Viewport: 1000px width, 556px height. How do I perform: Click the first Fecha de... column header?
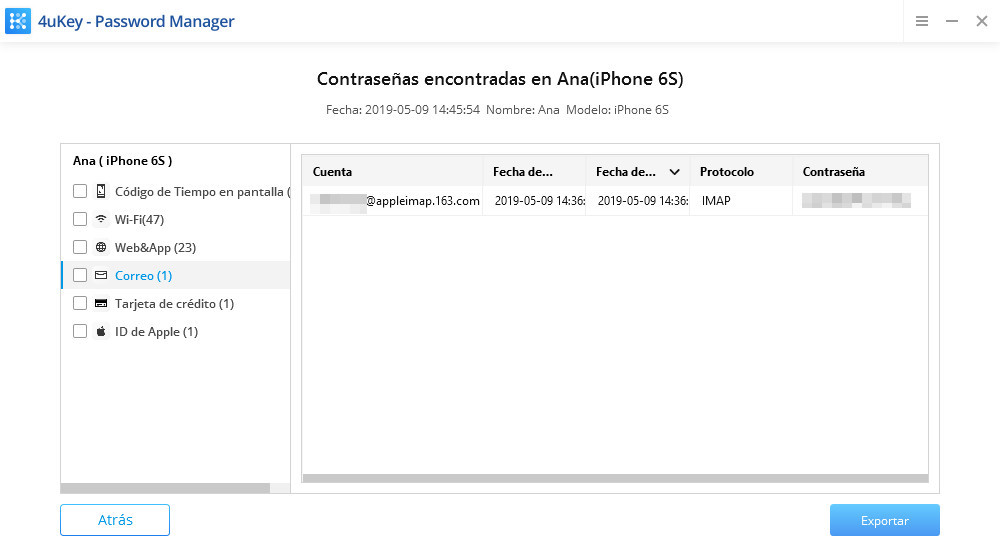point(534,172)
